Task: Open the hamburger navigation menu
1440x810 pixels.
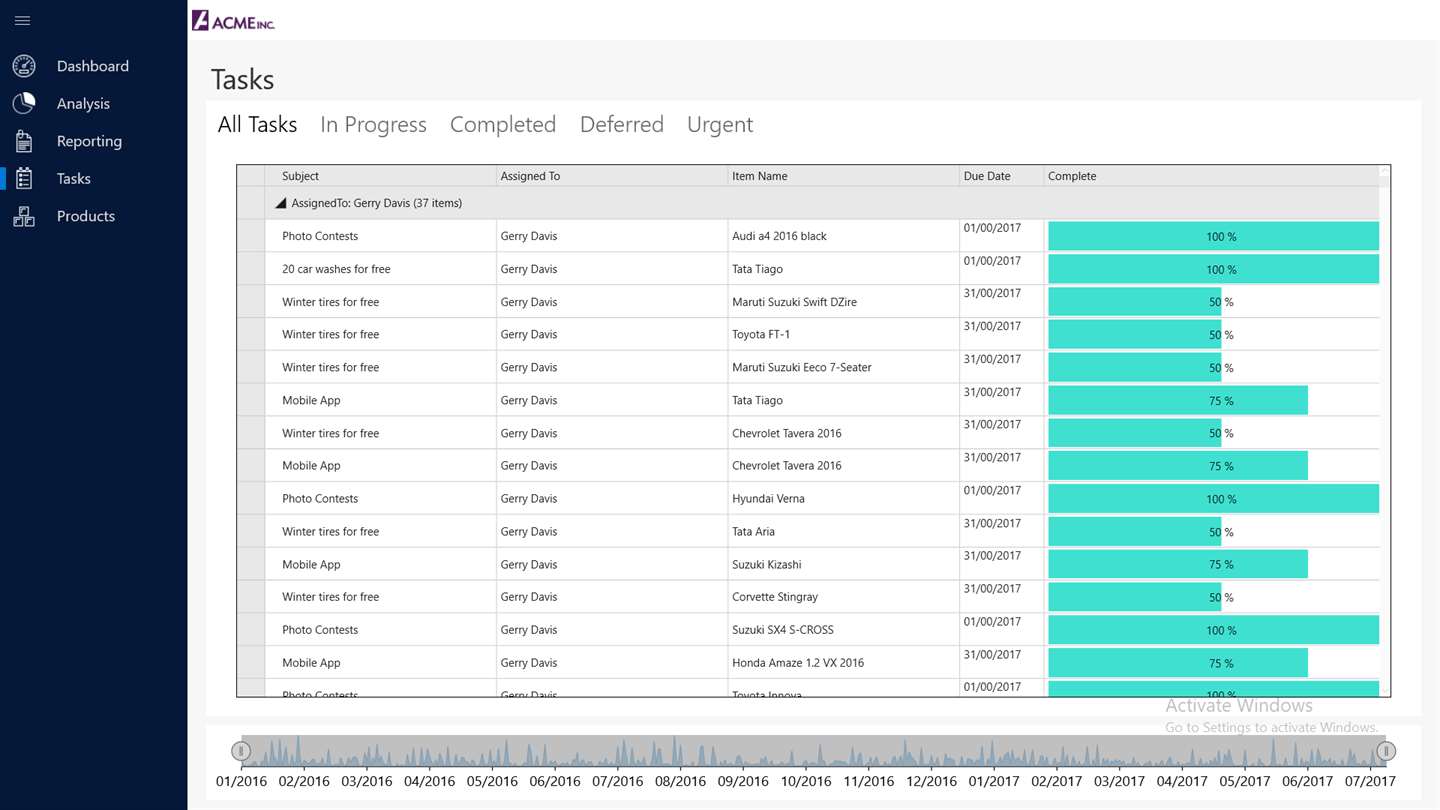Action: 22,20
